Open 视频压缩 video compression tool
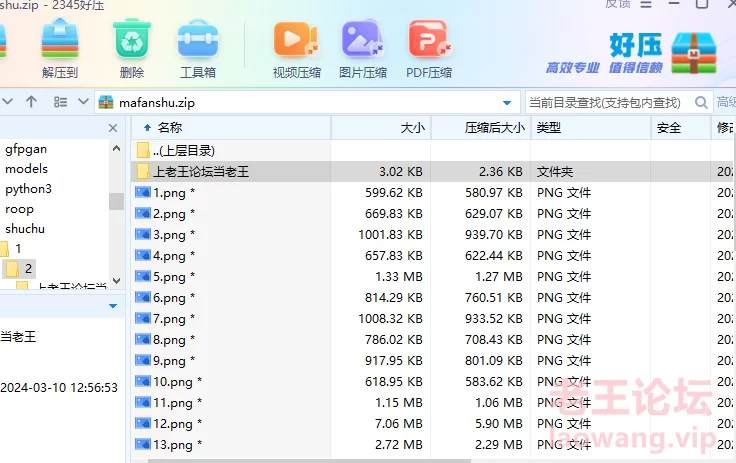Image resolution: width=736 pixels, height=463 pixels. pos(297,49)
